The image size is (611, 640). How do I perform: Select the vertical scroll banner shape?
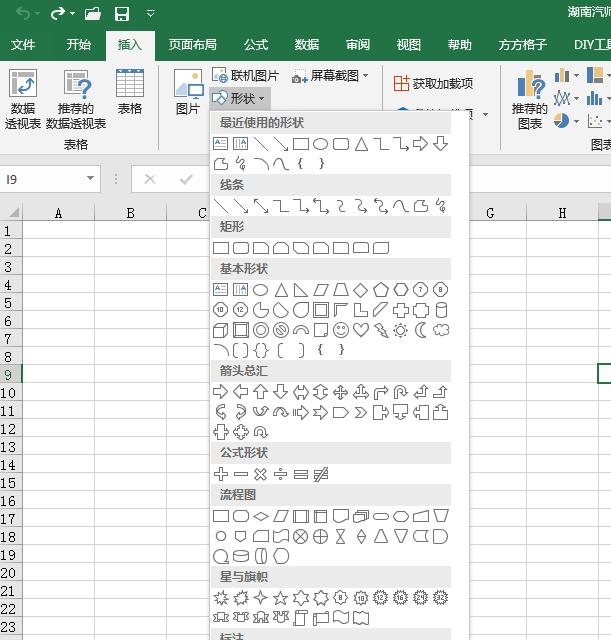click(301, 618)
